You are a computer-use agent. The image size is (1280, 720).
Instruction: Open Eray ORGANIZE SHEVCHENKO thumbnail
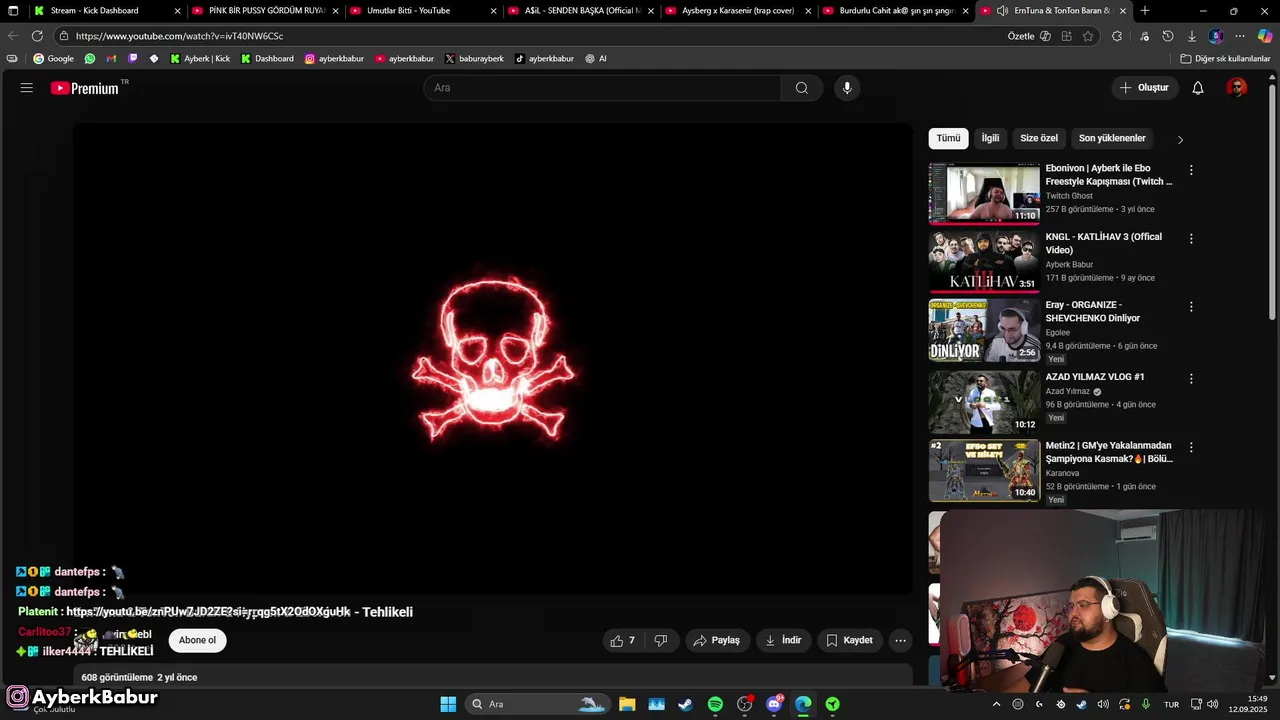[984, 330]
